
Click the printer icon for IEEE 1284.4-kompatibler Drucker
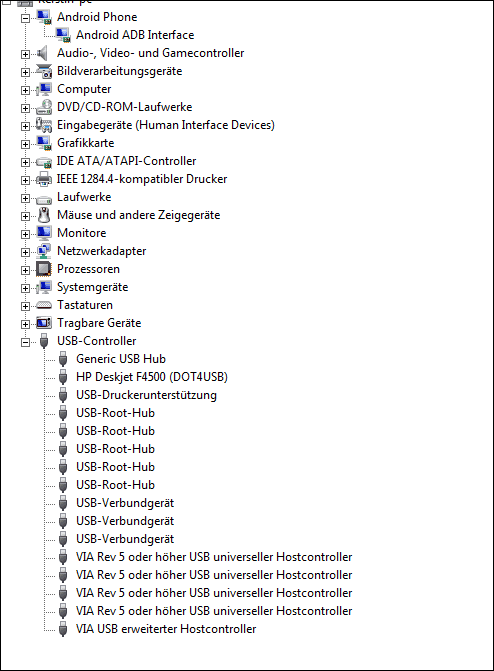click(x=44, y=179)
